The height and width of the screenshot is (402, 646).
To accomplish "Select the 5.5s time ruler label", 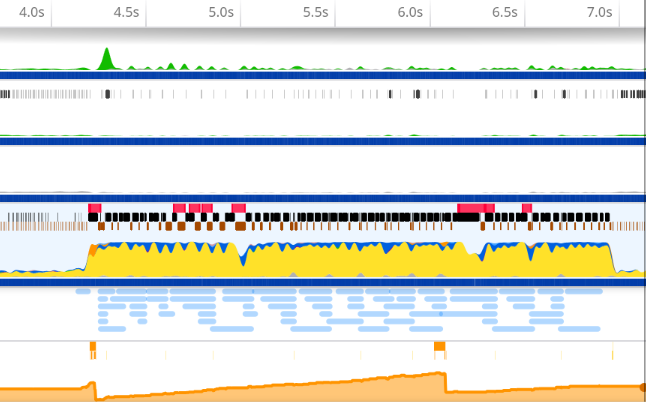I will (x=315, y=12).
